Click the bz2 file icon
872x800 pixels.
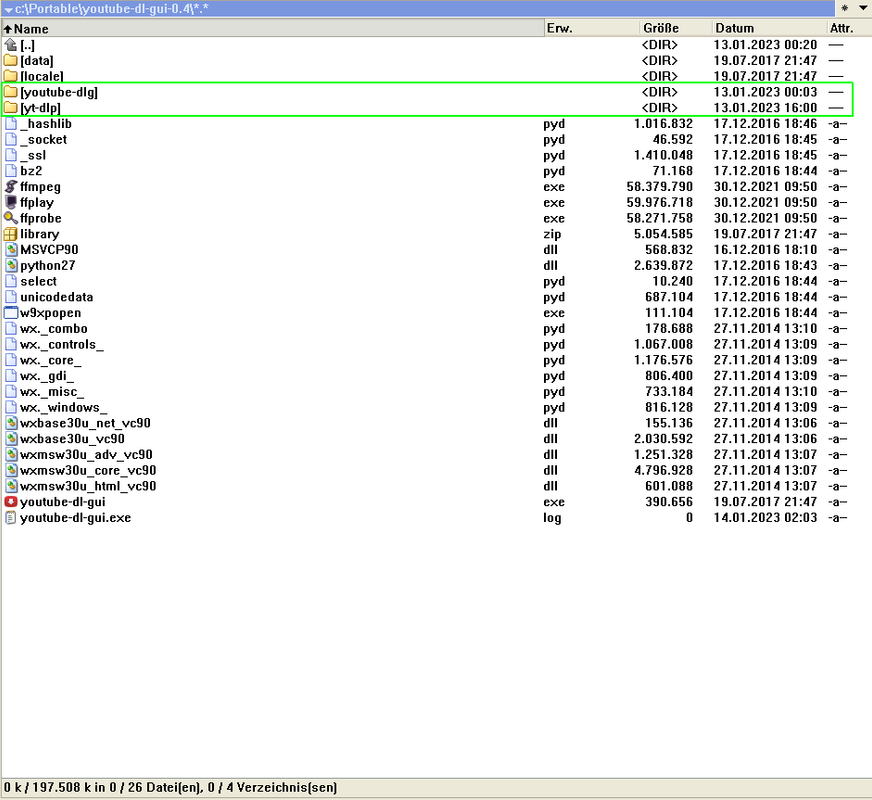(11, 171)
